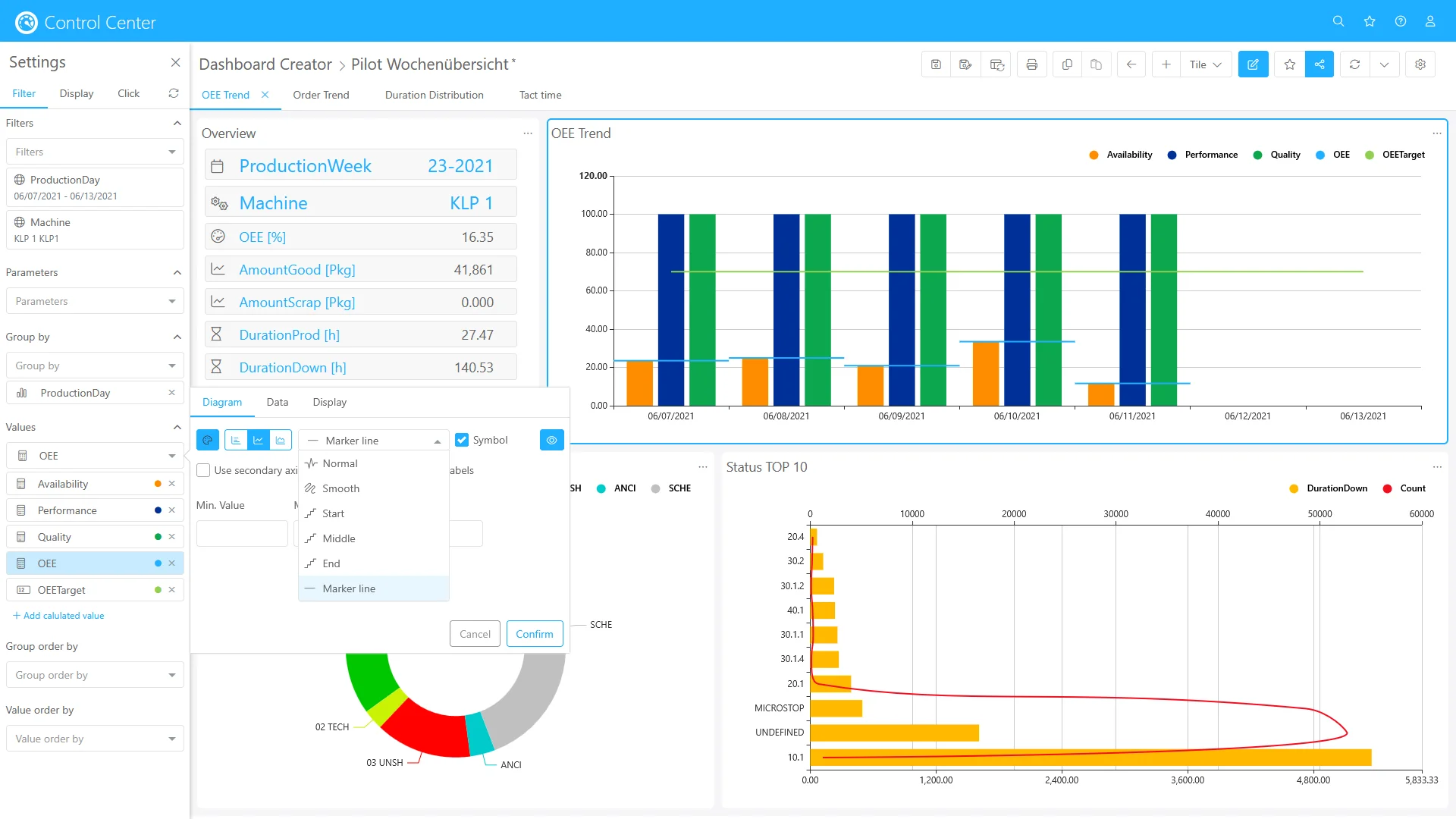
Task: Click the back arrow toolbar icon
Action: coord(1131,64)
